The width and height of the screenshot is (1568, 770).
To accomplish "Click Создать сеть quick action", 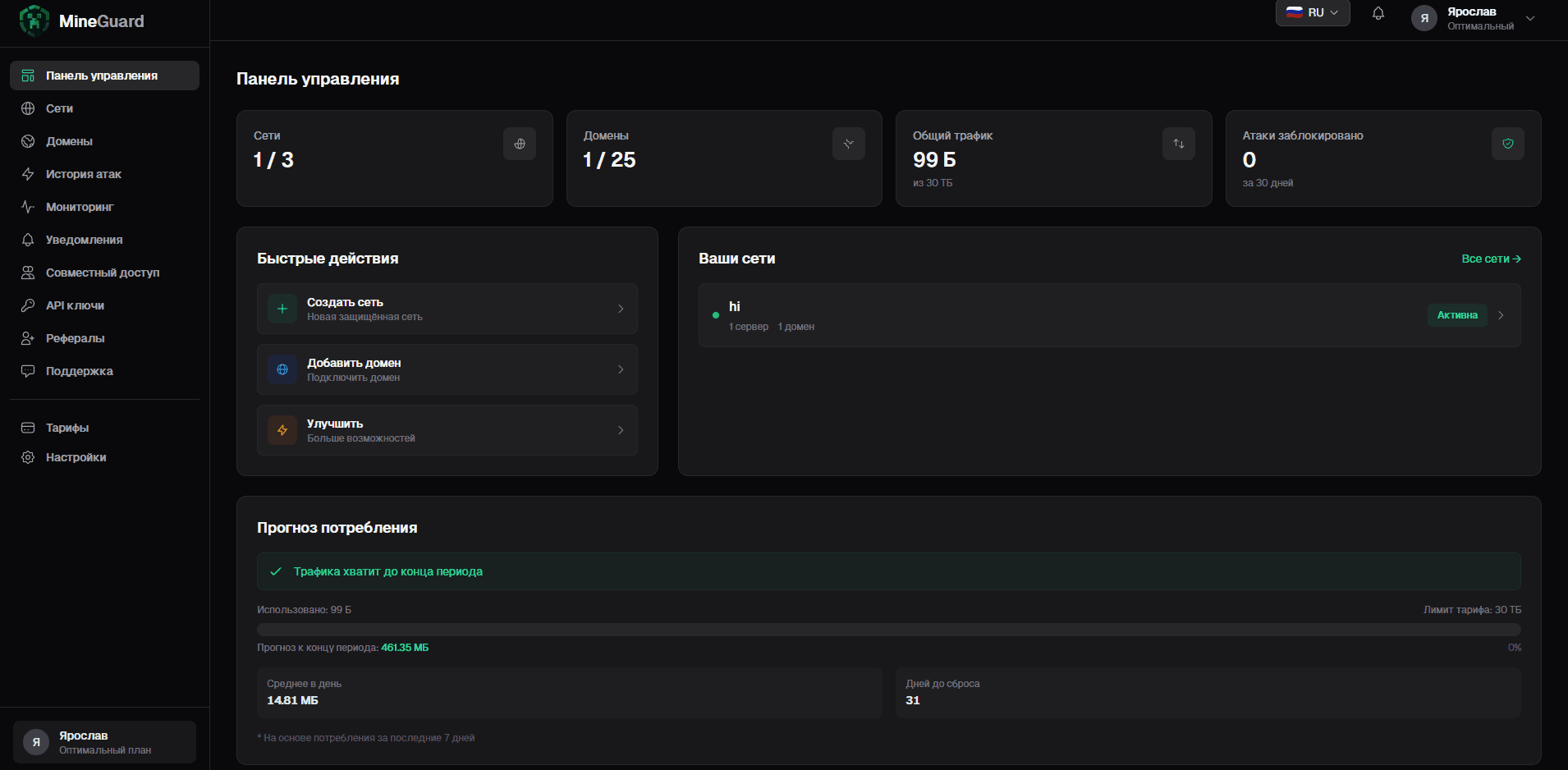I will (x=447, y=309).
